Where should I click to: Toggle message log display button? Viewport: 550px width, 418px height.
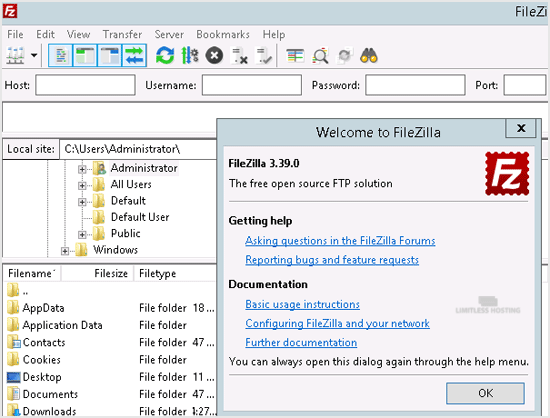click(x=60, y=55)
